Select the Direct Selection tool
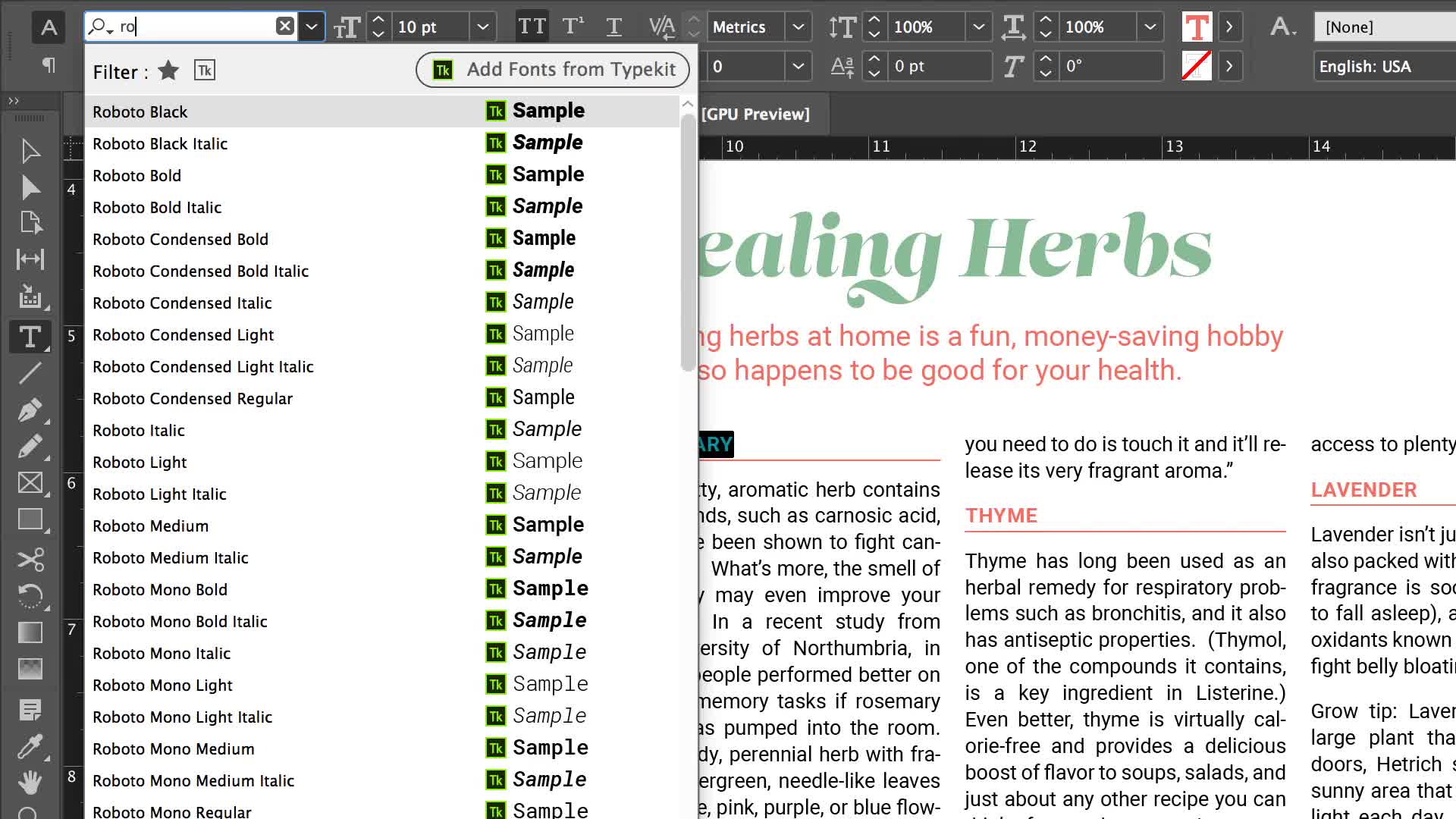 coord(30,187)
